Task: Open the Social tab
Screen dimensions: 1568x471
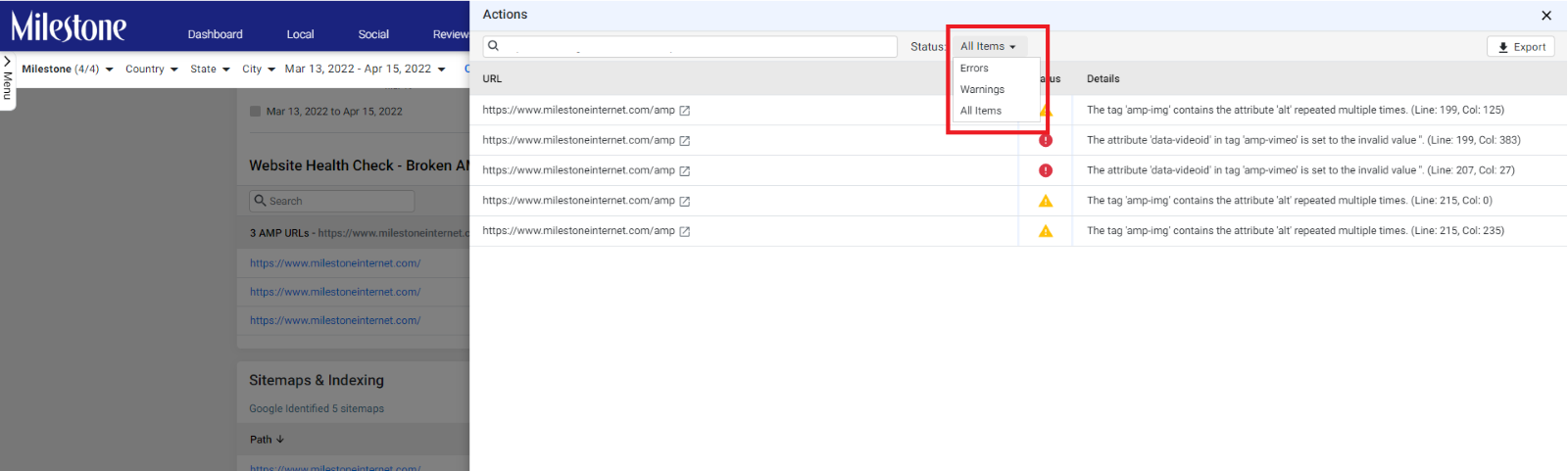Action: click(x=373, y=34)
